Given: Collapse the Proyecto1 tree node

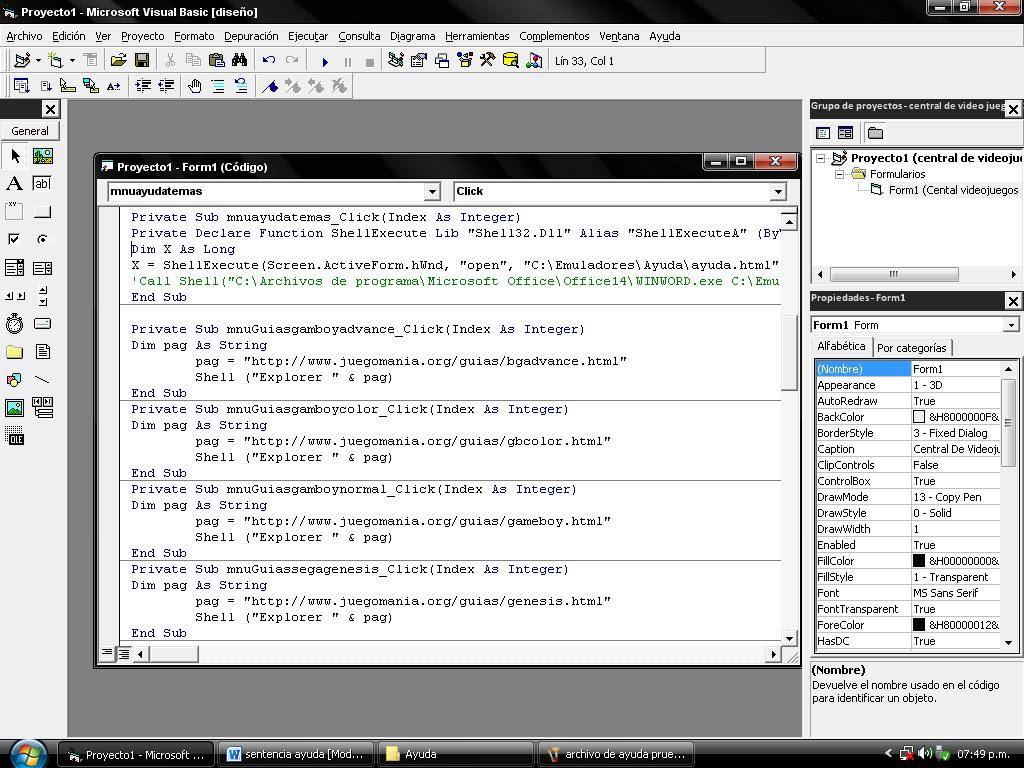Looking at the screenshot, I should pos(822,158).
